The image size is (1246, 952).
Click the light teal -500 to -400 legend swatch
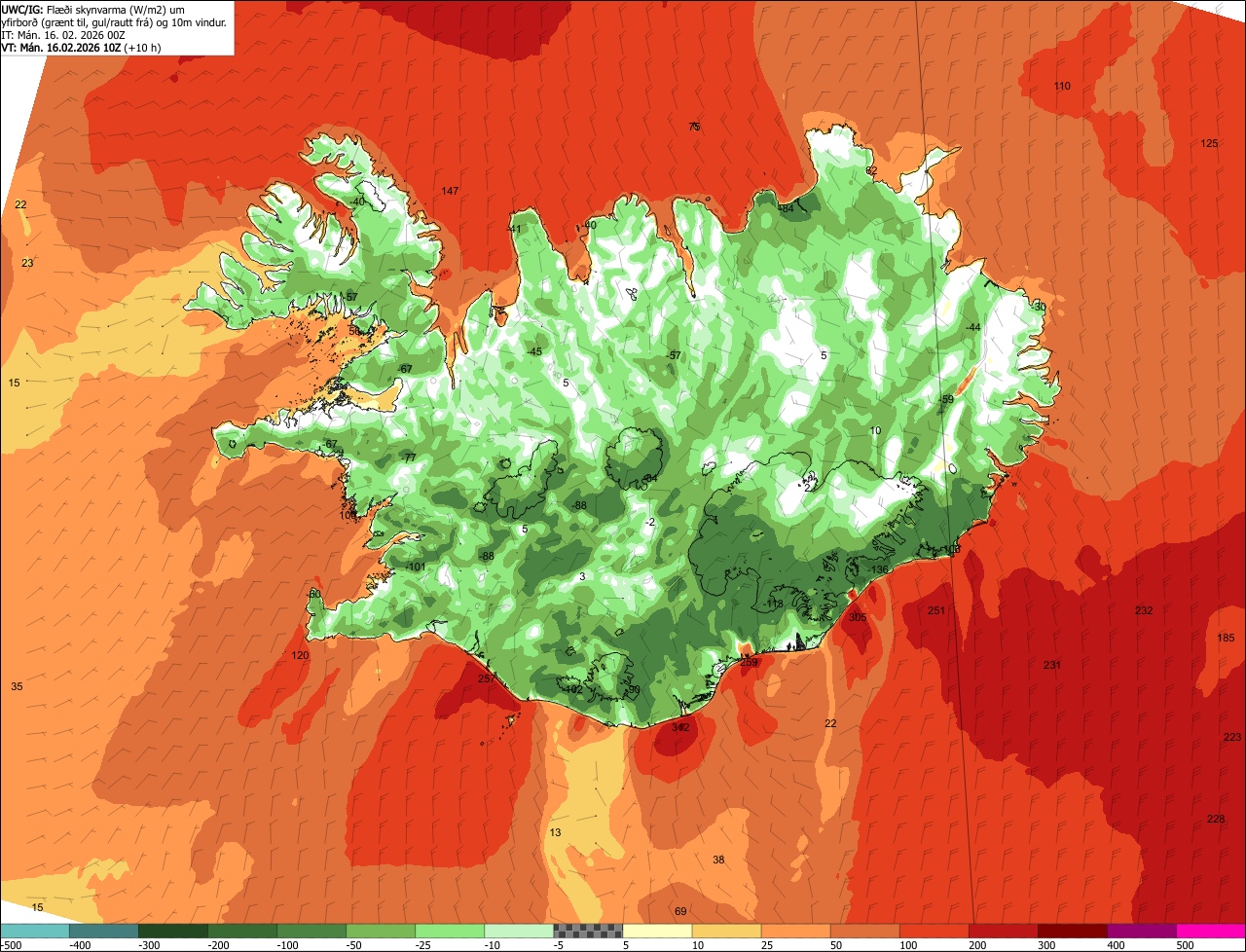[35, 930]
